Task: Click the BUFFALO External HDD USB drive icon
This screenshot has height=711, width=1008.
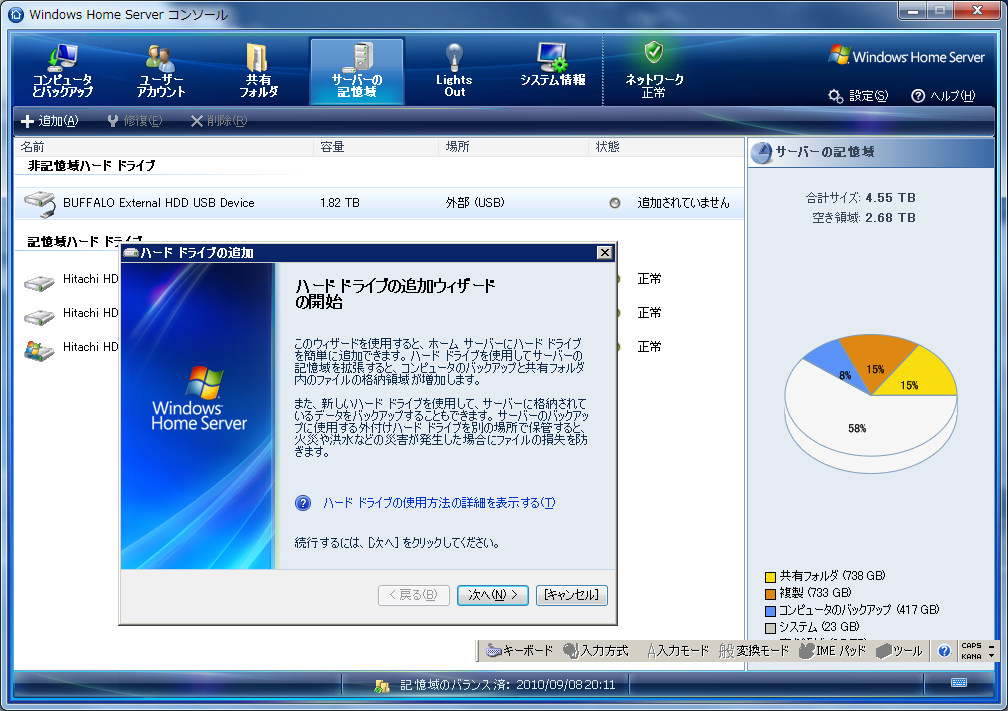Action: tap(40, 203)
